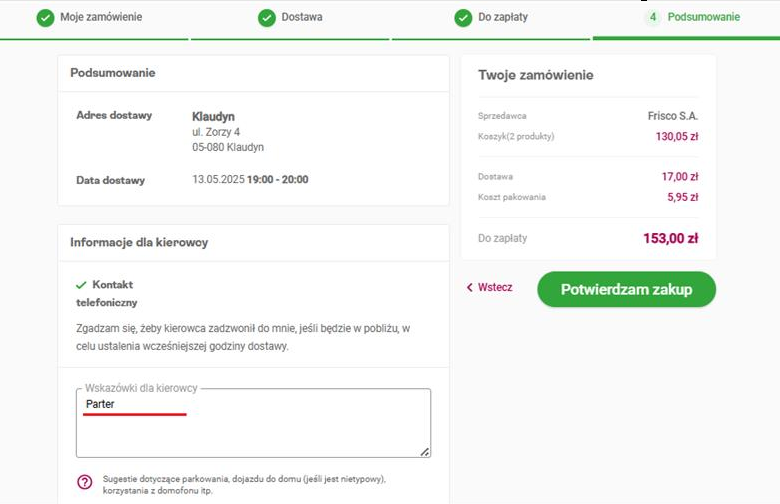Go back using the Wstecz link
This screenshot has width=780, height=504.
click(x=495, y=288)
